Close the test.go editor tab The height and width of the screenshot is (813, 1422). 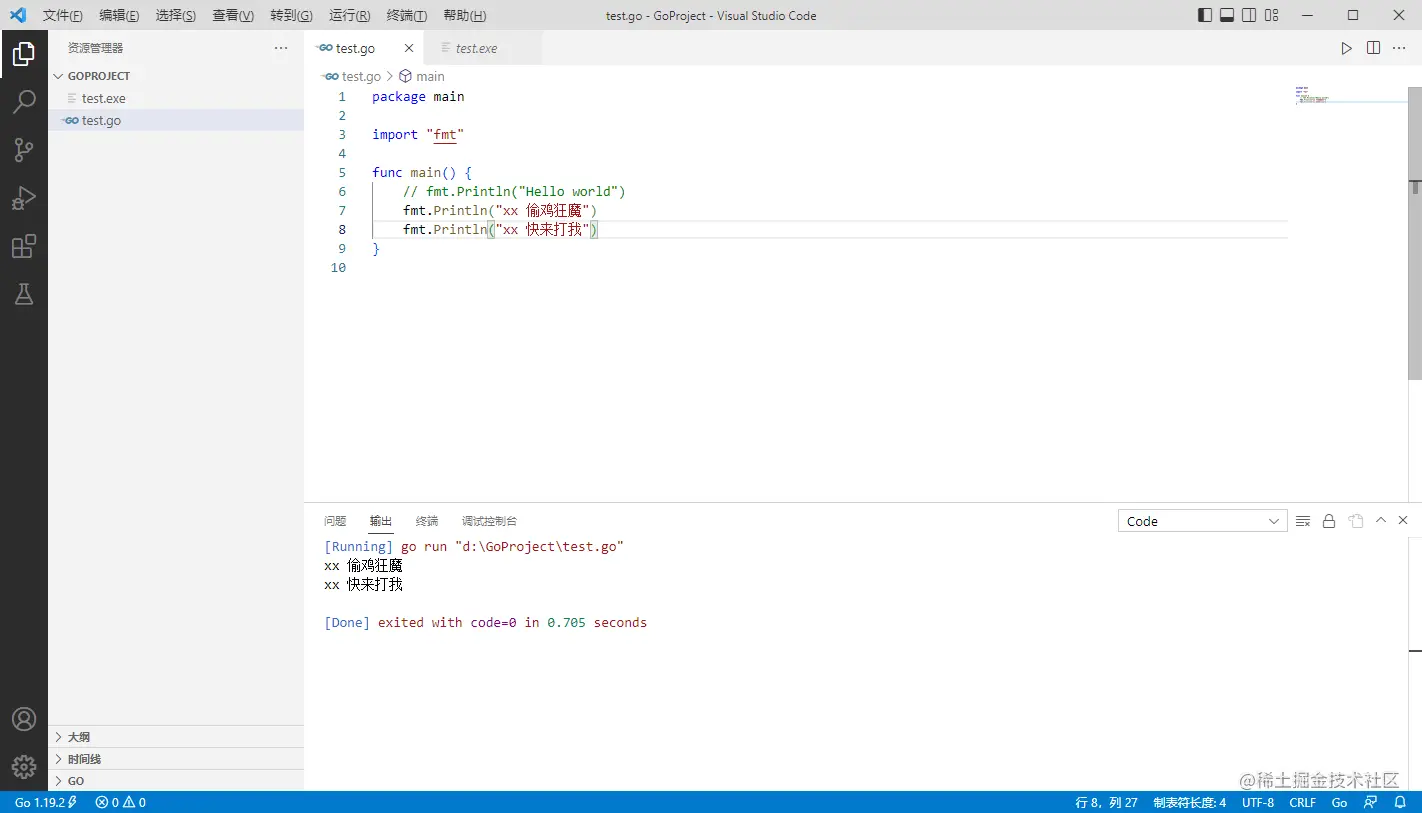[x=409, y=48]
